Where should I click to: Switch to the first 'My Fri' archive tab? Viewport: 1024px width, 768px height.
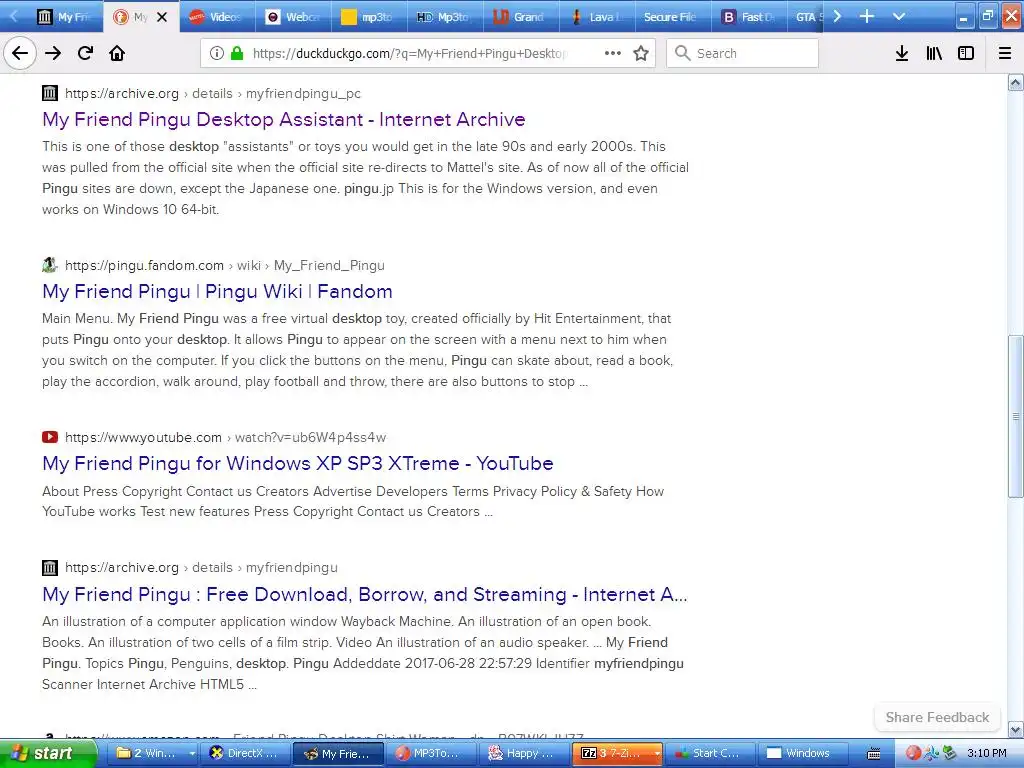[x=63, y=17]
